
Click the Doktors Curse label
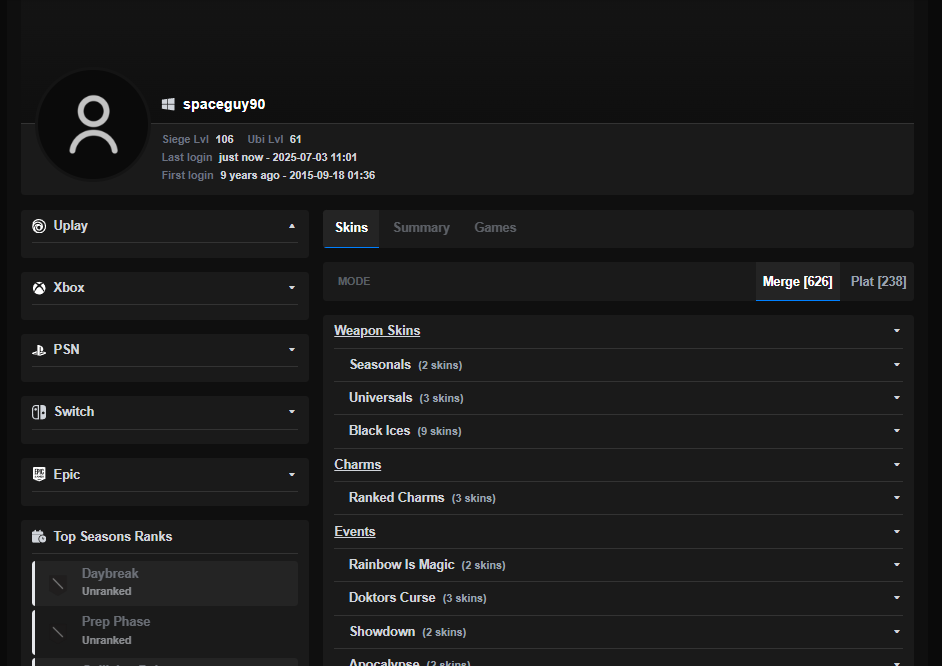tap(392, 598)
